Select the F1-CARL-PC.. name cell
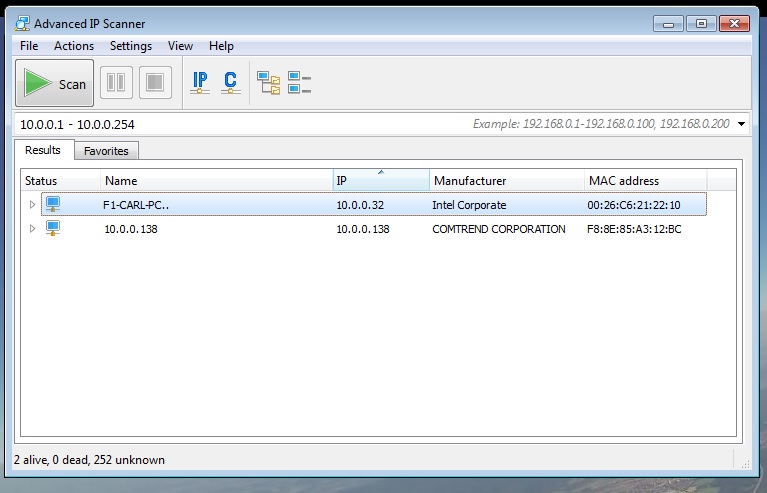This screenshot has width=767, height=493. tap(136, 205)
